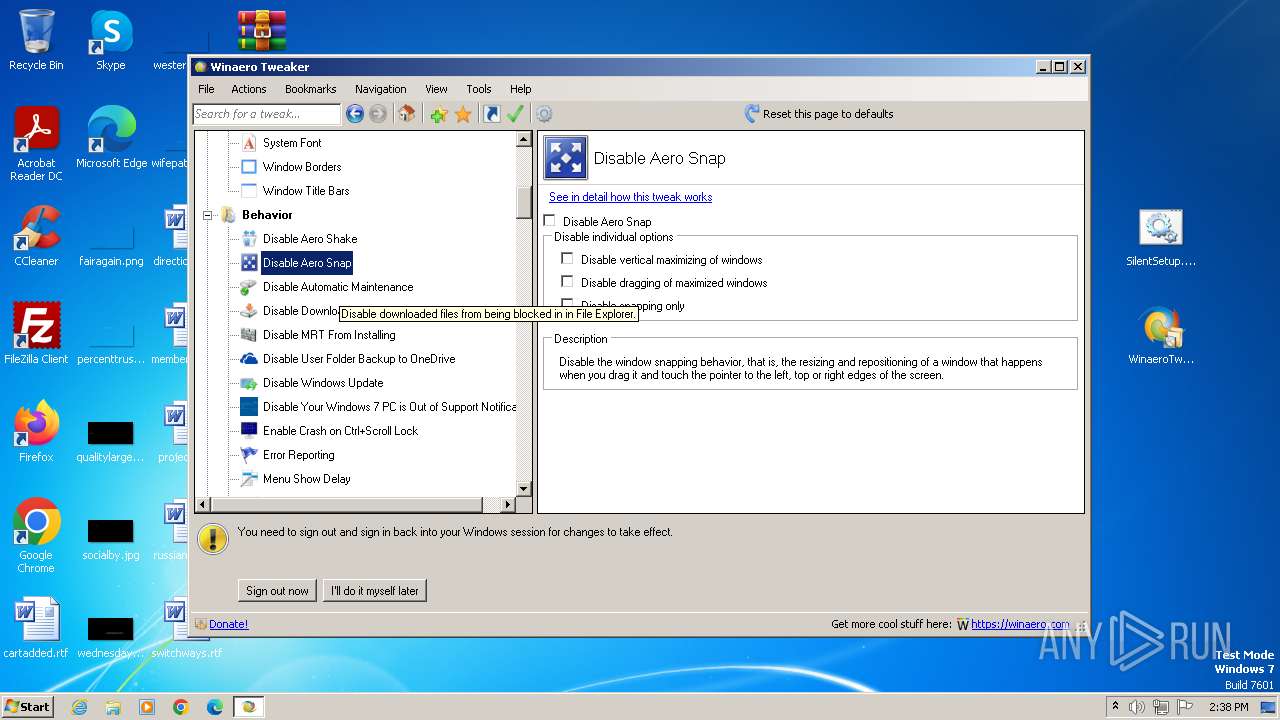Select the WinaeroTweaker desktop icon

pos(1161,336)
